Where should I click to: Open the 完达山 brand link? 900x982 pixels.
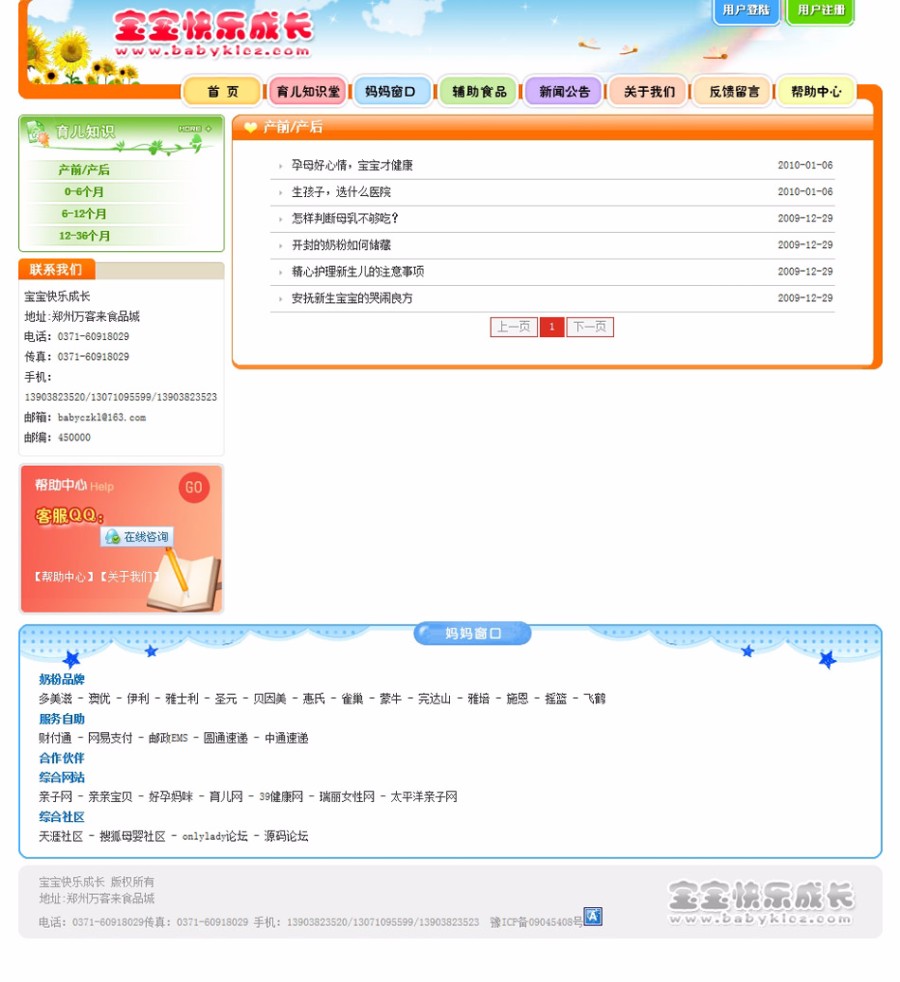click(x=434, y=698)
